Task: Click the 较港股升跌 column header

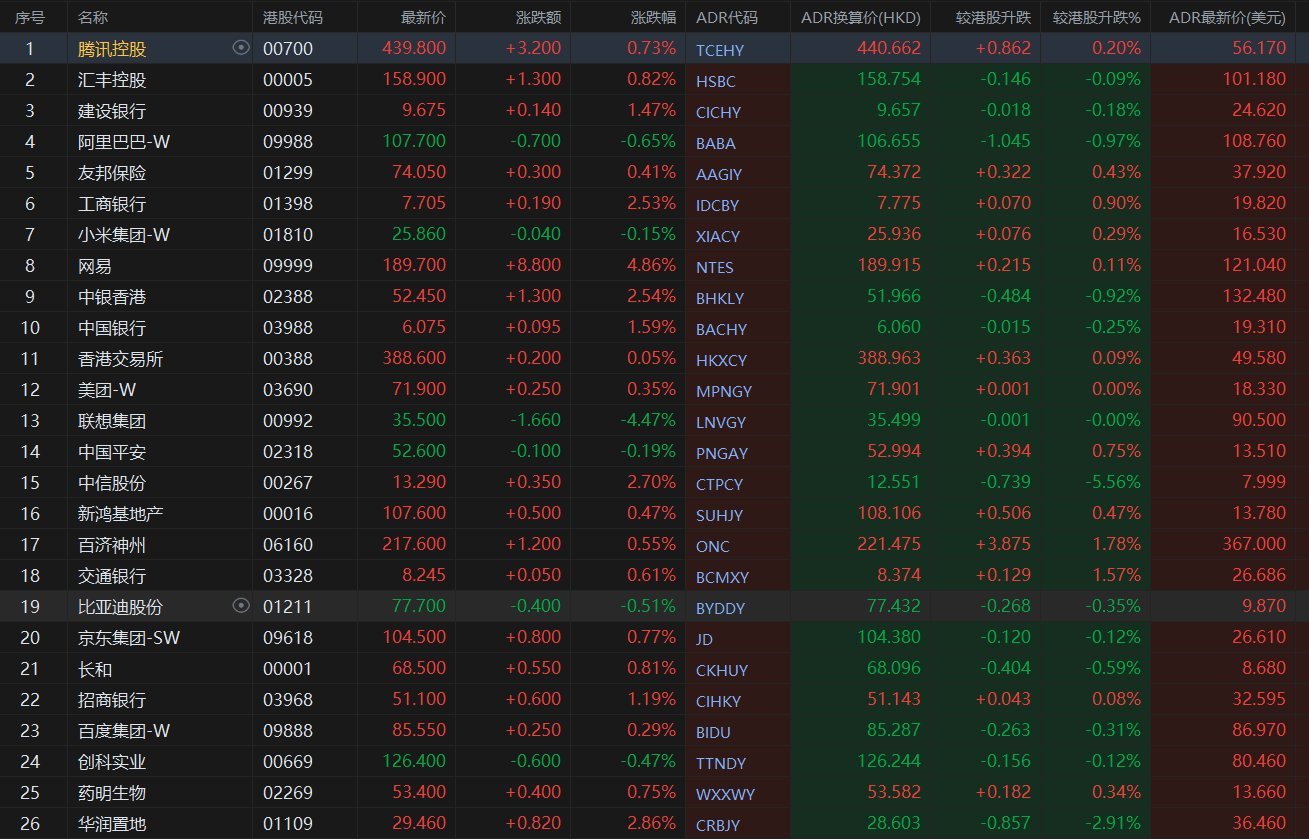Action: (x=993, y=17)
